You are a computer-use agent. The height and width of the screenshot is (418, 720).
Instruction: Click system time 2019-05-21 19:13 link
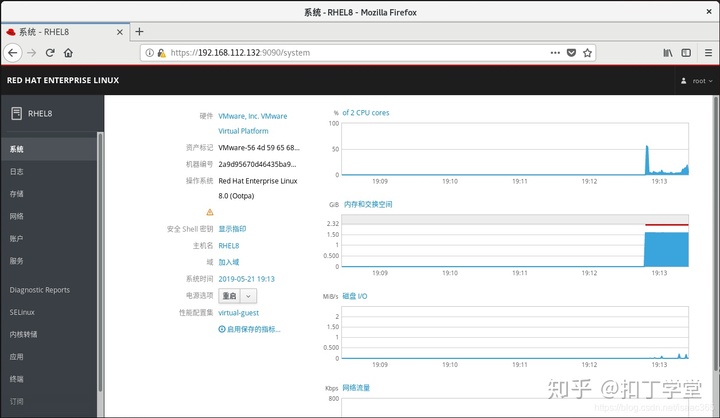[x=247, y=279]
